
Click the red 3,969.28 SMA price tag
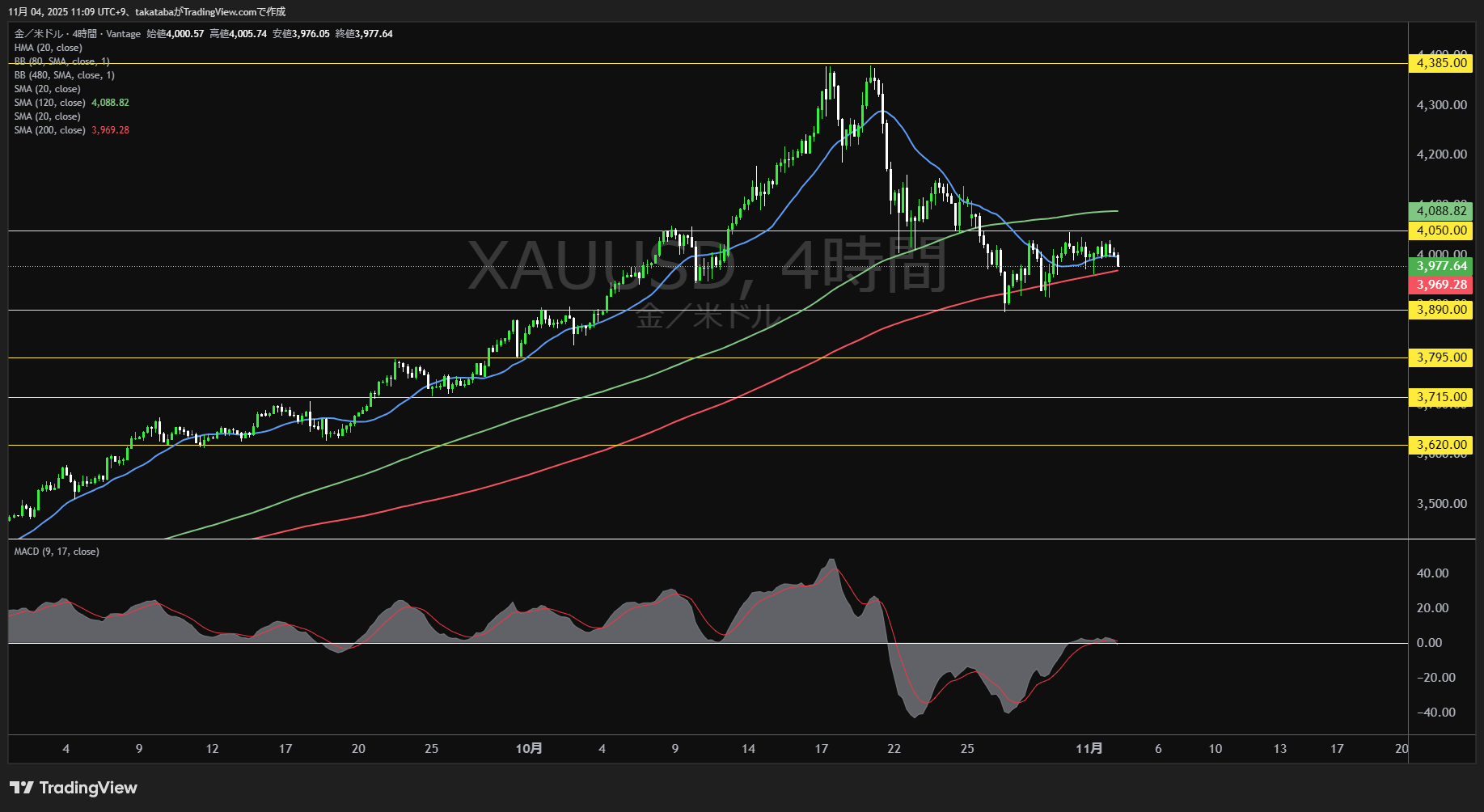tap(1441, 285)
